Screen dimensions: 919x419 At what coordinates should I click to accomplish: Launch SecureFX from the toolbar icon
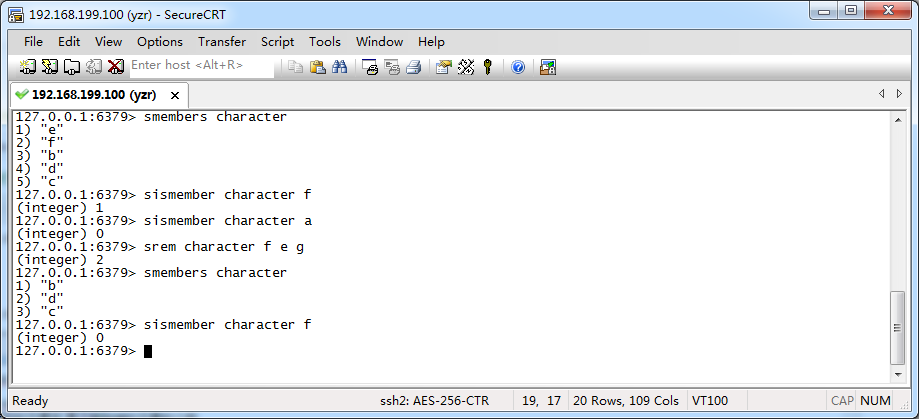coord(548,67)
